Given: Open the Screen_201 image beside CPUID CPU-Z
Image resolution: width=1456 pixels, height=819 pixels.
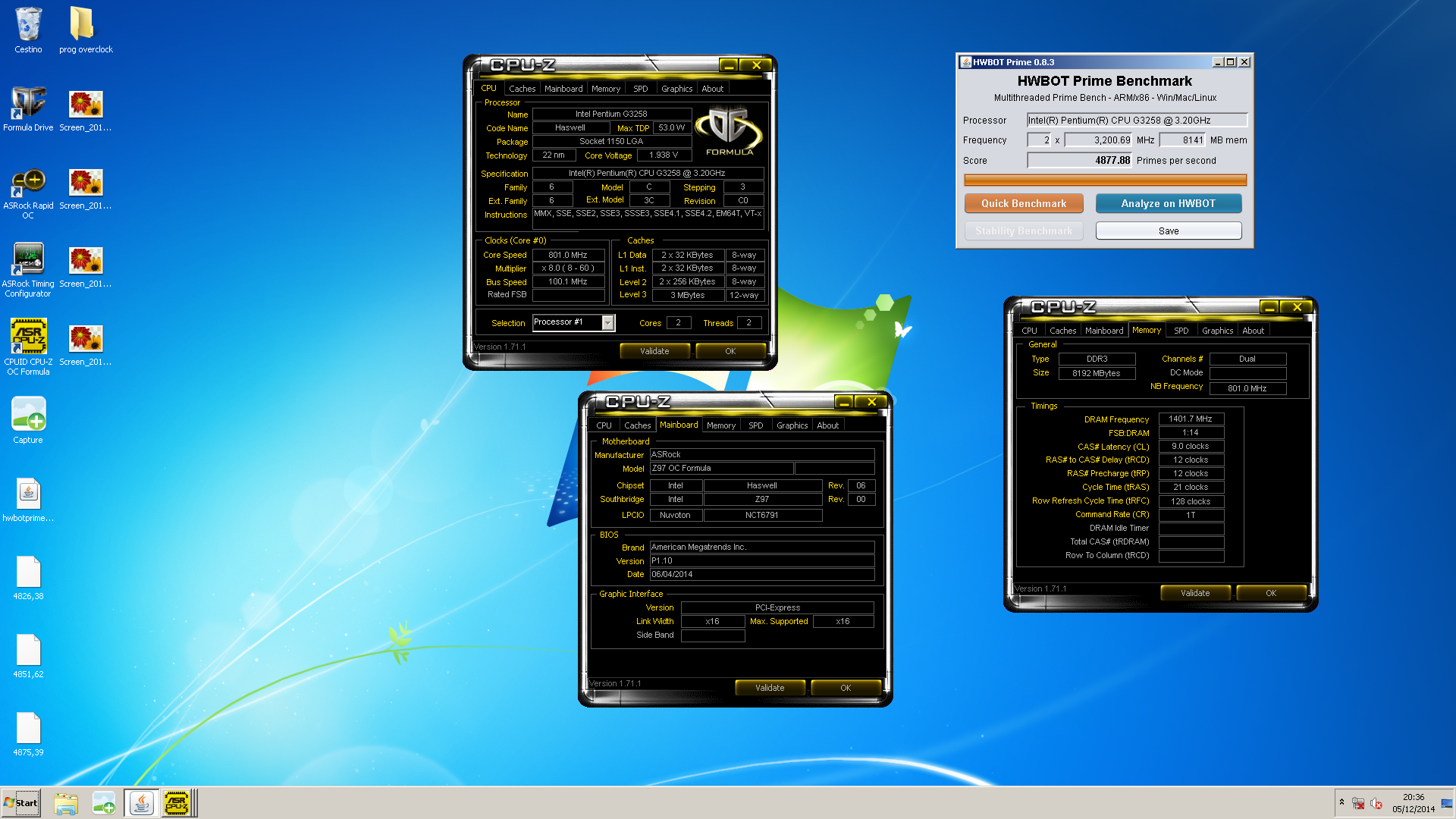Looking at the screenshot, I should (x=86, y=345).
